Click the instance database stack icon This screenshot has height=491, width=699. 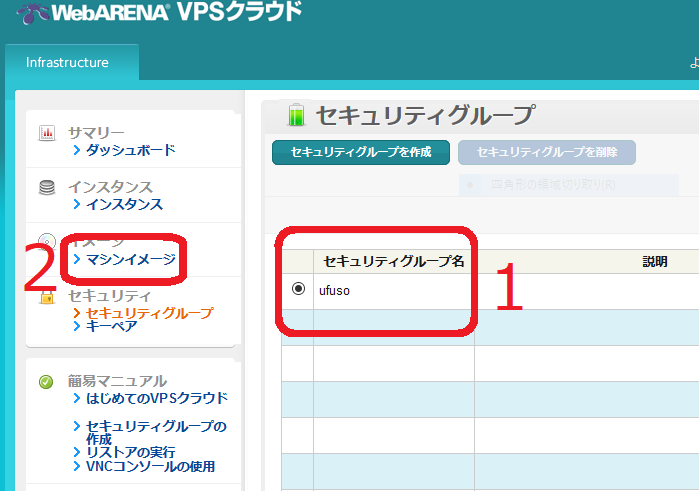pyautogui.click(x=46, y=187)
